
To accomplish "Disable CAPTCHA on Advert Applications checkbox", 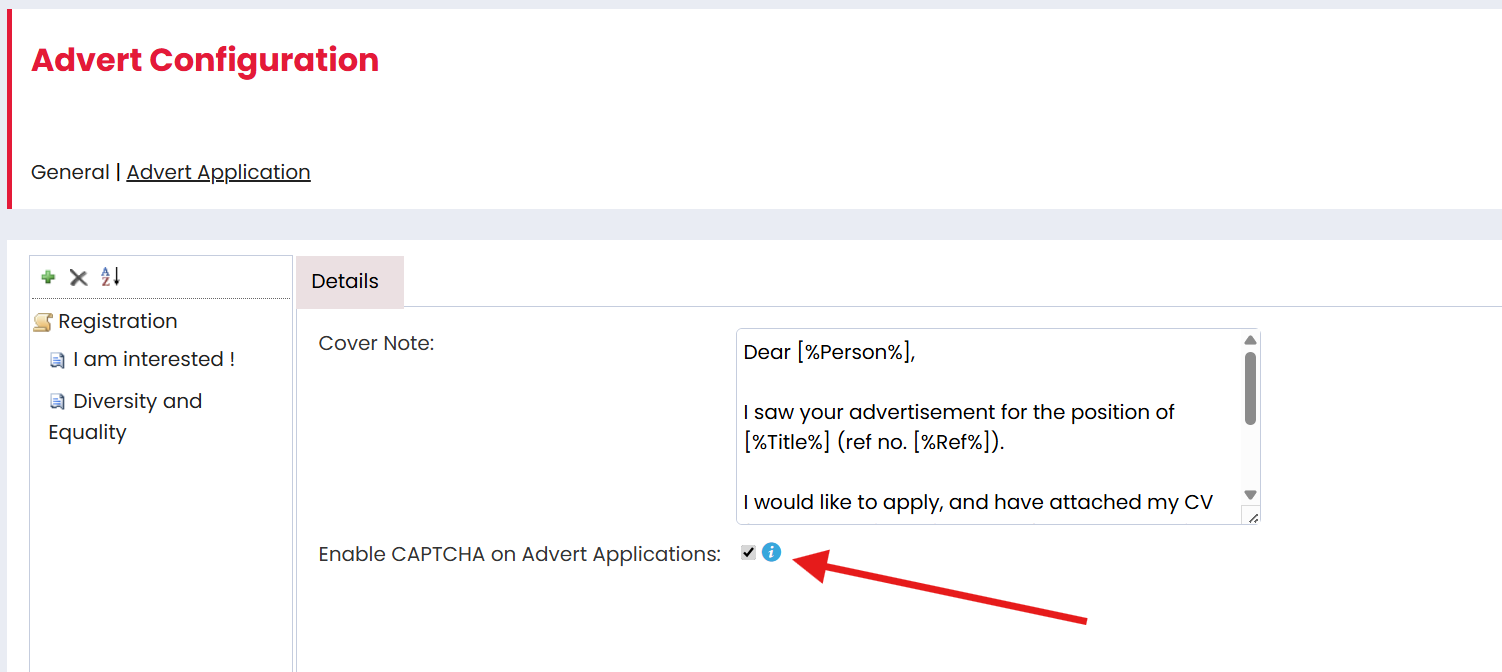I will pyautogui.click(x=748, y=552).
